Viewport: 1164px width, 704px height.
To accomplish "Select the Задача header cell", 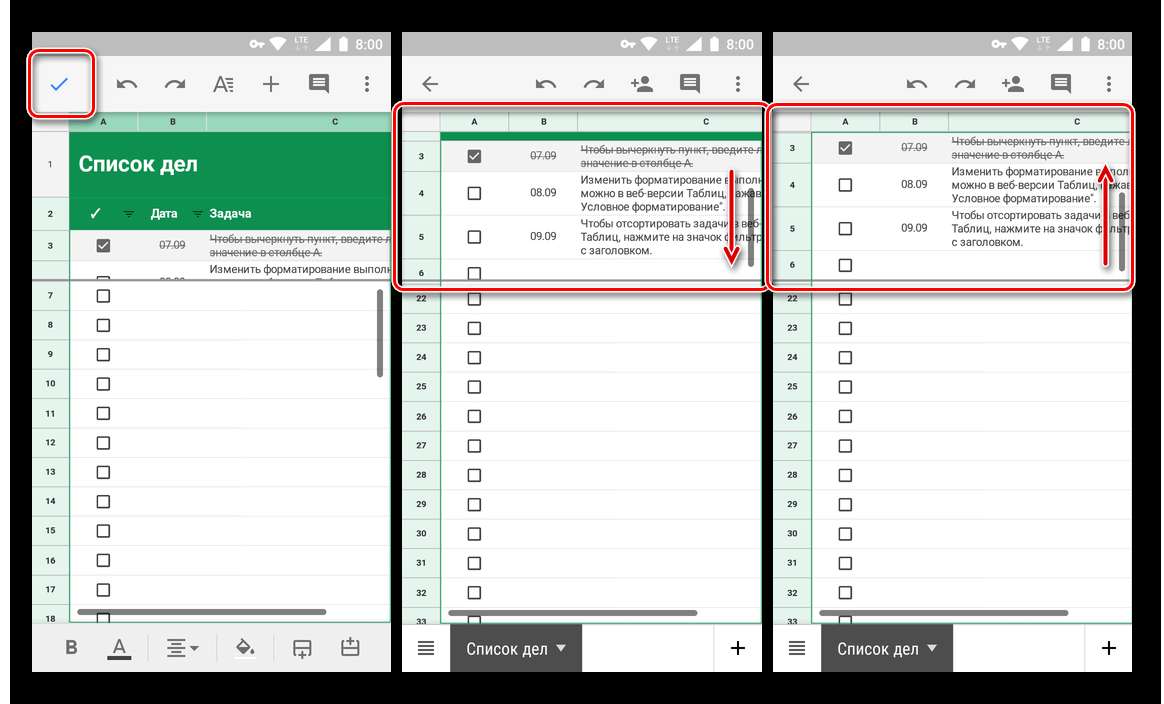I will (x=298, y=214).
